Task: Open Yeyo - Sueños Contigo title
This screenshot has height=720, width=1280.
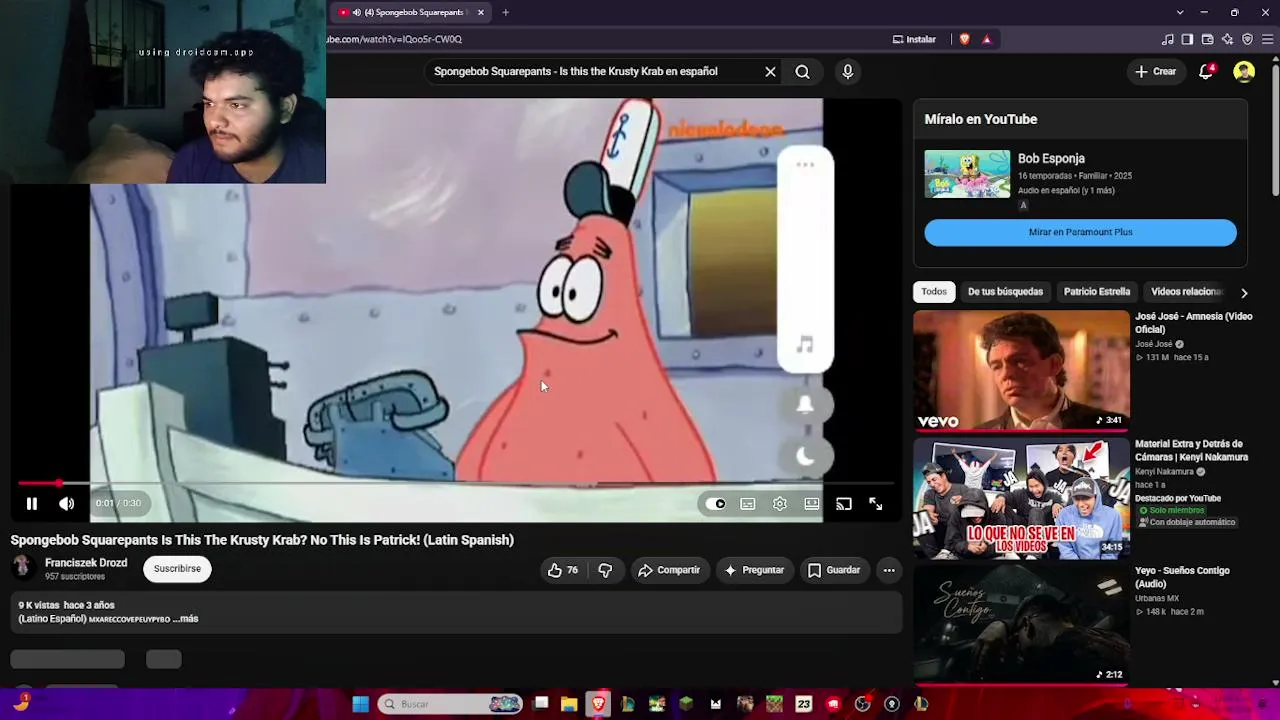Action: pos(1182,577)
